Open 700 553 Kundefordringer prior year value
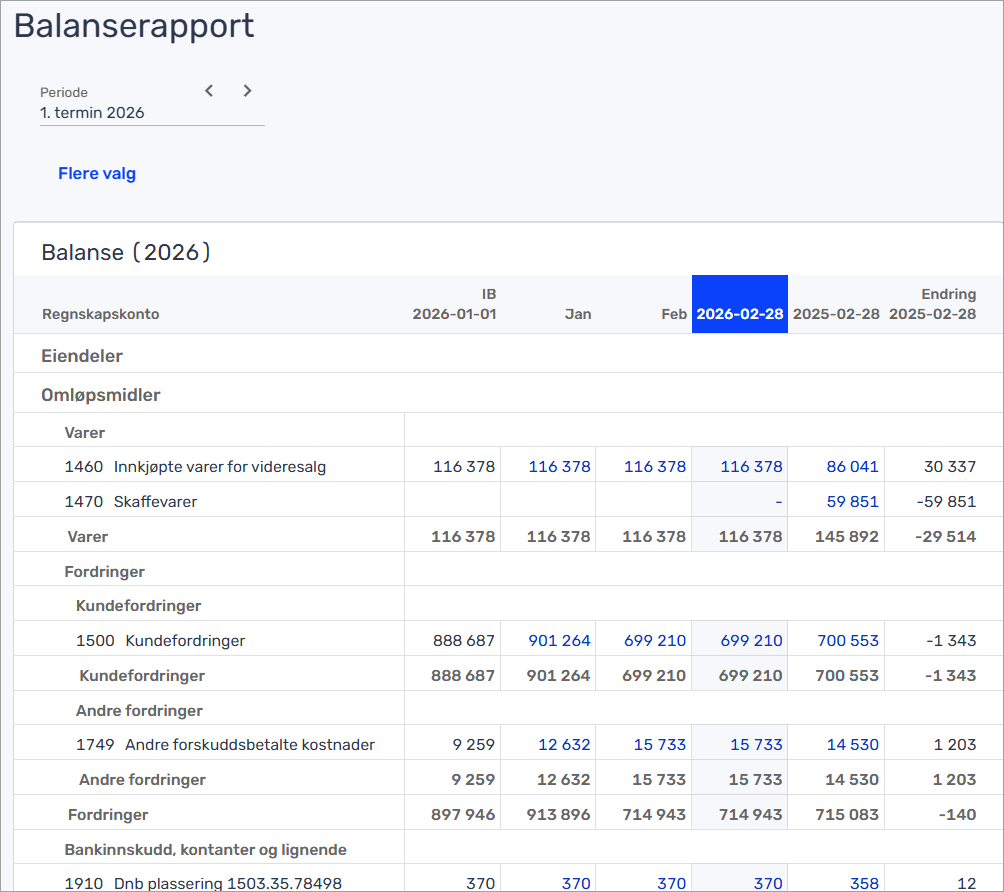The image size is (1004, 892). (x=848, y=641)
